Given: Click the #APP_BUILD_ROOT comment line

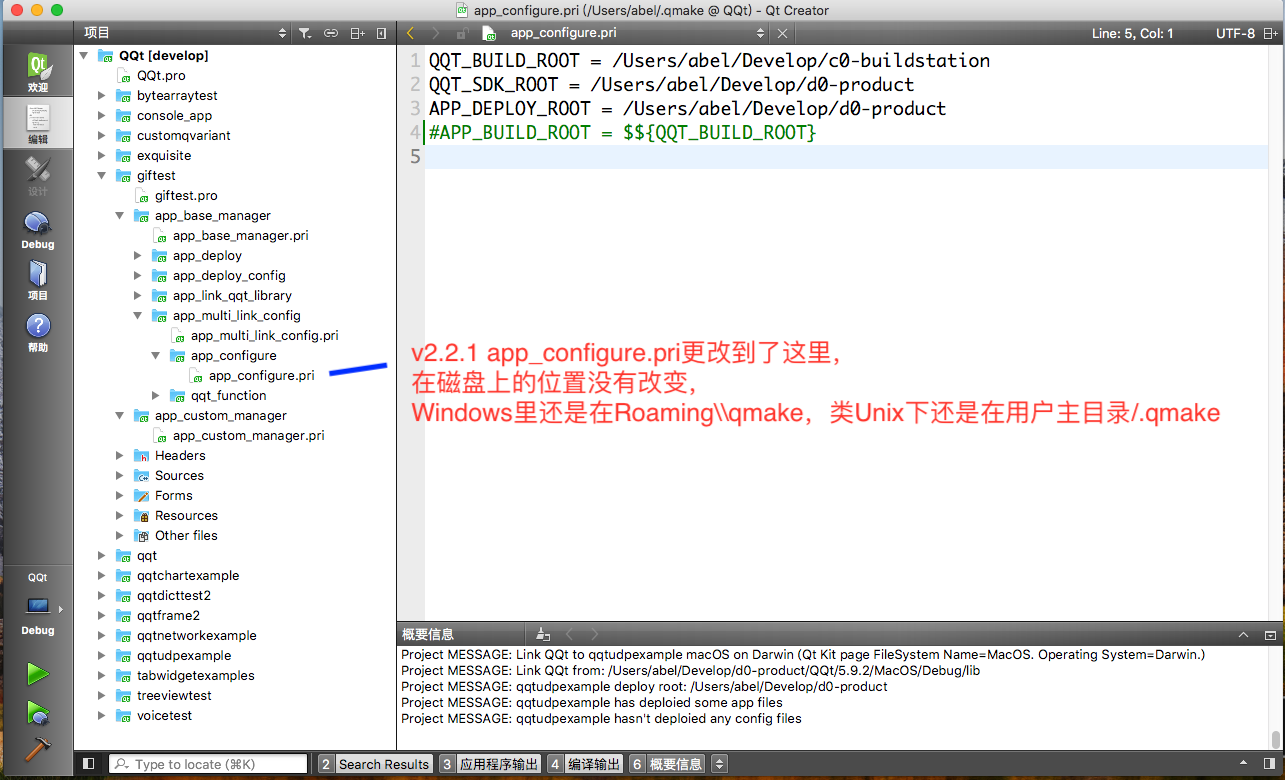Looking at the screenshot, I should click(622, 132).
